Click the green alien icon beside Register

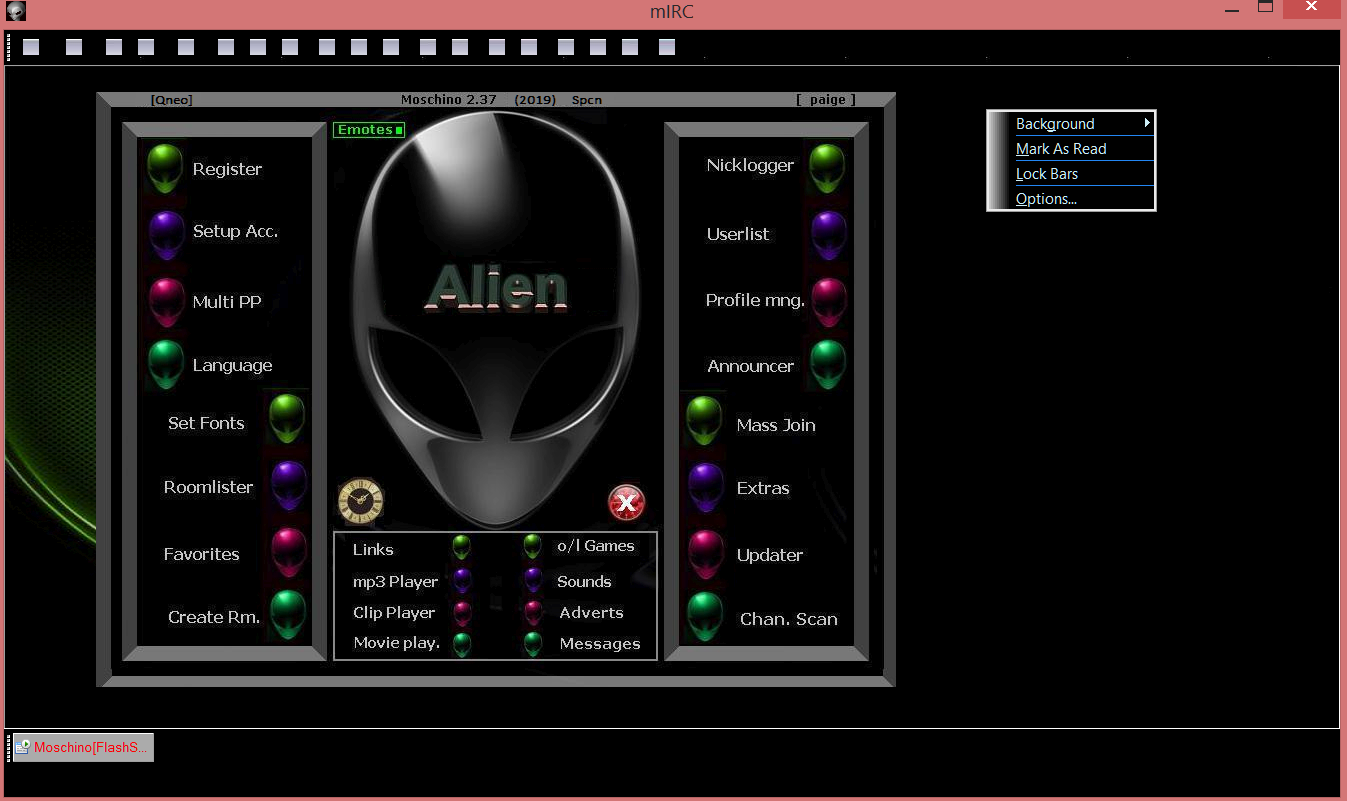pos(165,168)
